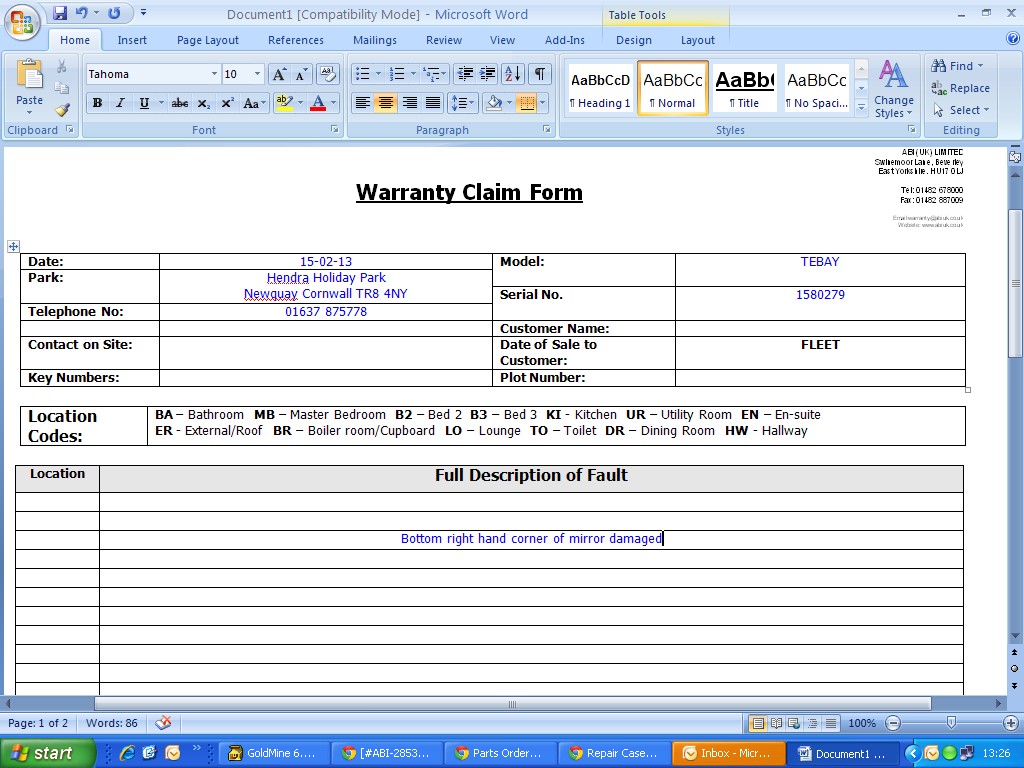Click the Format Painter brush icon

click(x=62, y=110)
